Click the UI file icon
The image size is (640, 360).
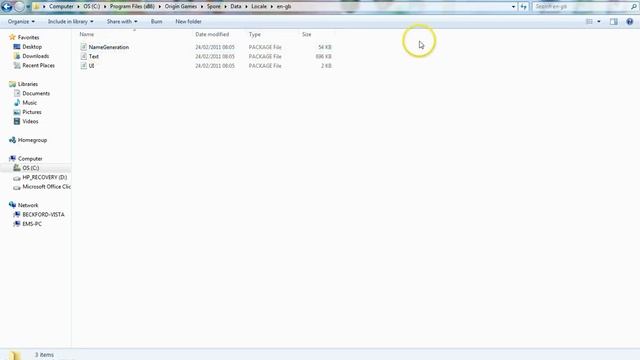tap(83, 66)
